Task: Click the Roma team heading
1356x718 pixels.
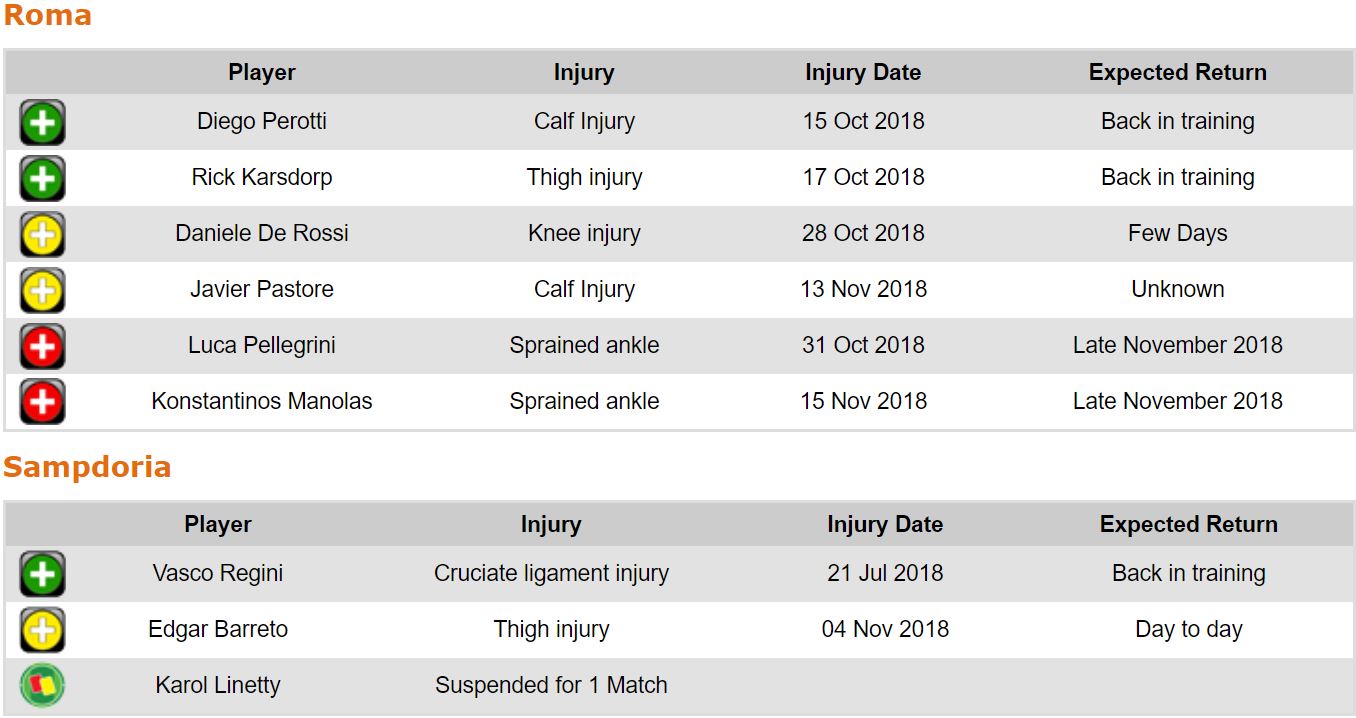Action: [x=47, y=16]
